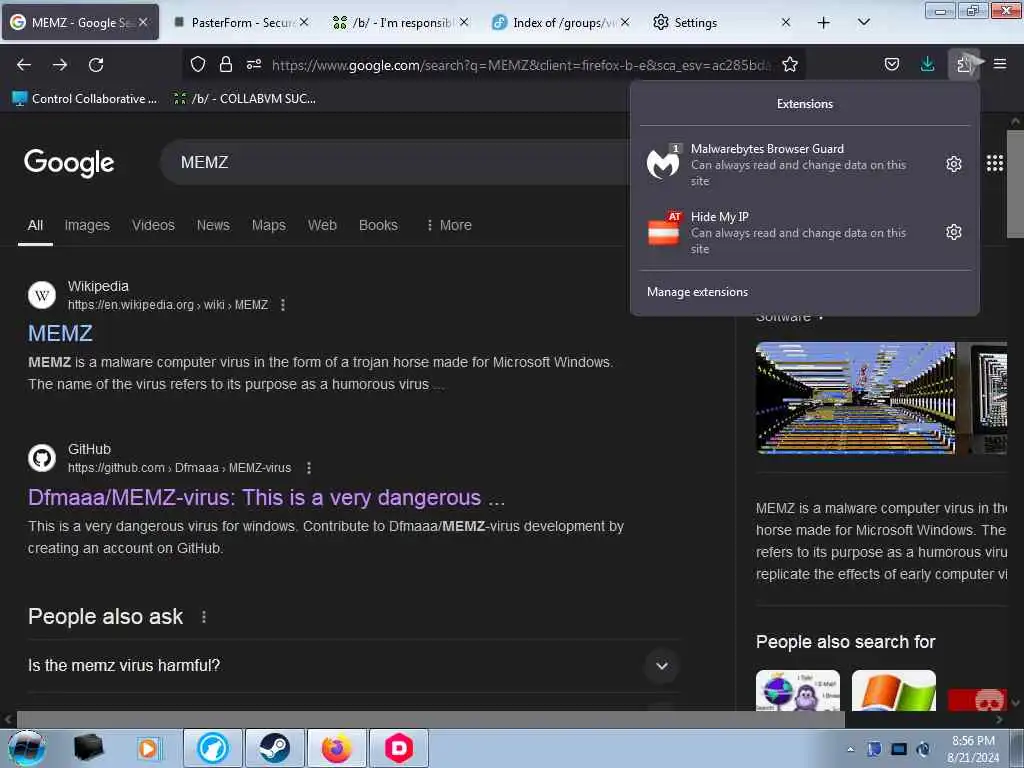
Task: Close the MEMZ - Google Search tab
Action: pos(143,22)
